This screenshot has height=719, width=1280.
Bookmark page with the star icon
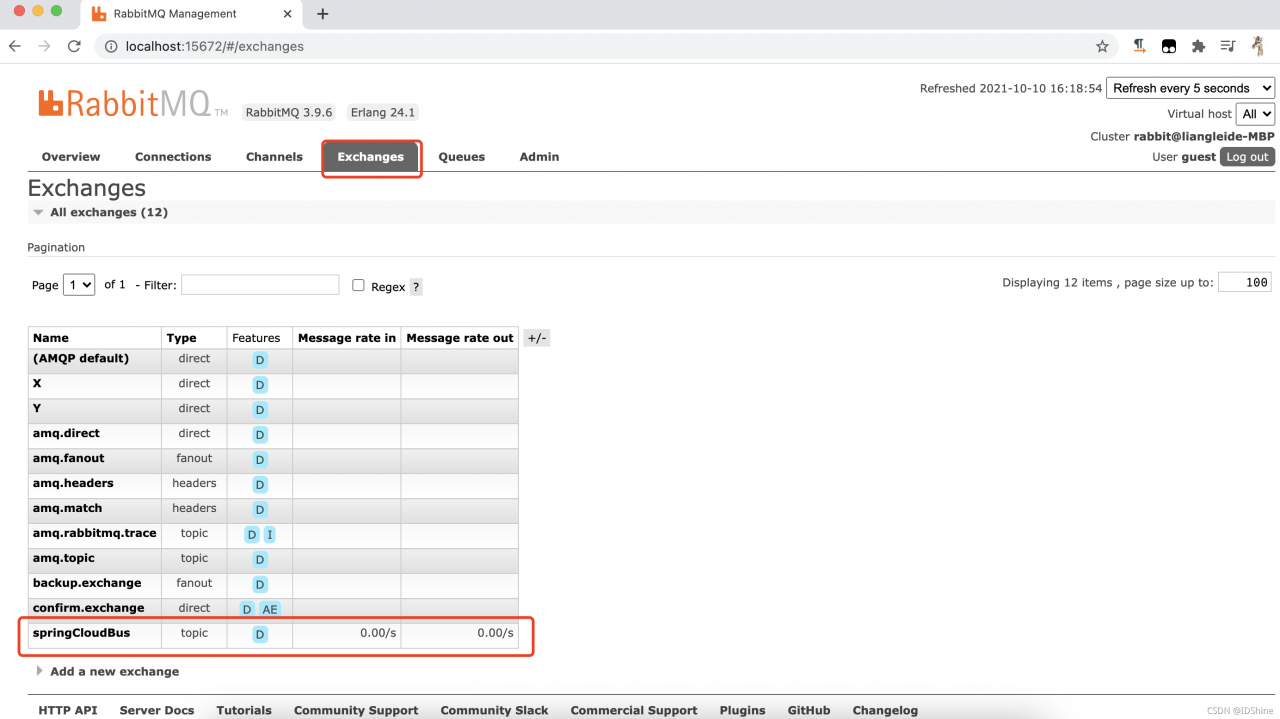coord(1102,46)
